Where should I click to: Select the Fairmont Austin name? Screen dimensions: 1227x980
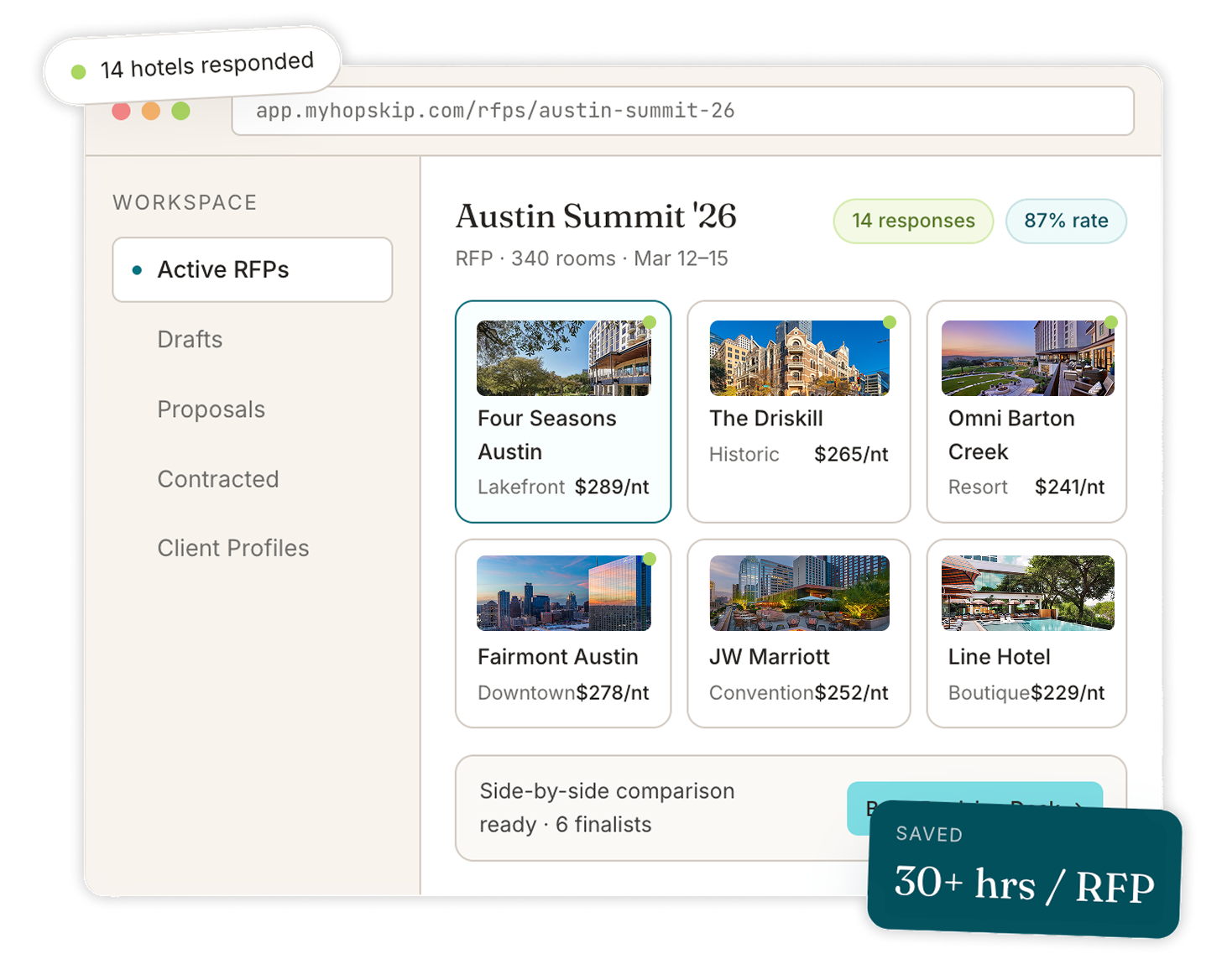click(x=558, y=657)
